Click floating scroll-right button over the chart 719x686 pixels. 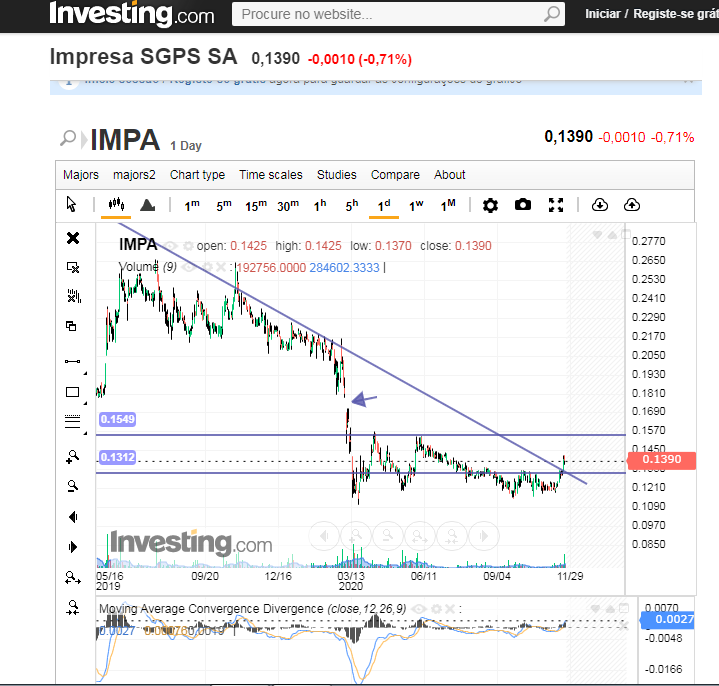click(484, 536)
